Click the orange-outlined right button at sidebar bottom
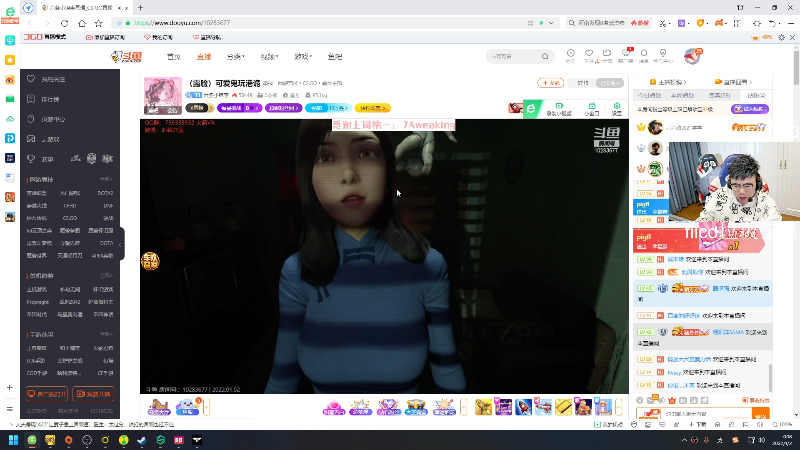 click(x=93, y=394)
